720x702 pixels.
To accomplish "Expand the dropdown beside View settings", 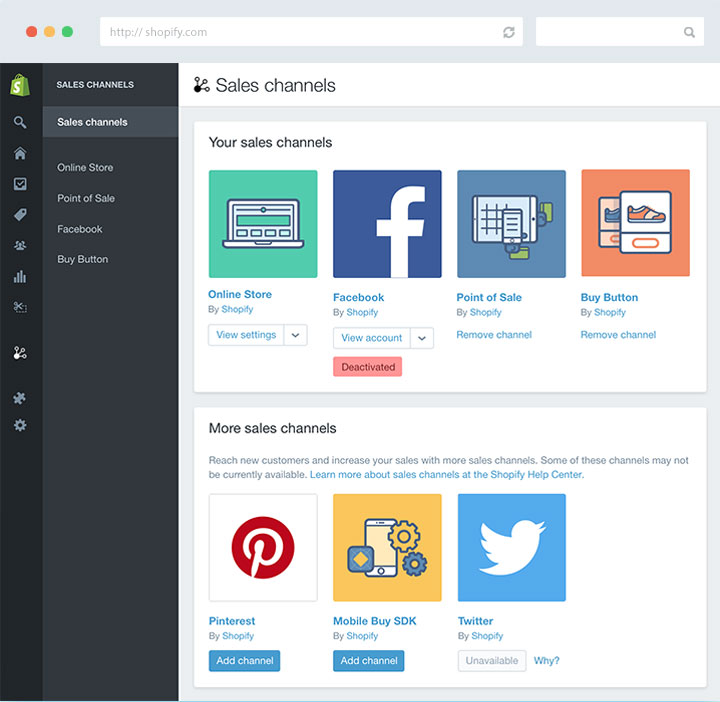I will [x=296, y=335].
